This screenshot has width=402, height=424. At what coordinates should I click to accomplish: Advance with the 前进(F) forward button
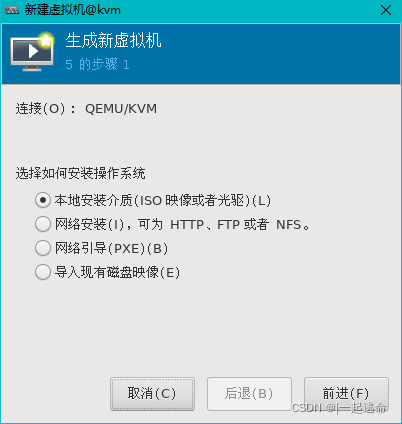[346, 394]
